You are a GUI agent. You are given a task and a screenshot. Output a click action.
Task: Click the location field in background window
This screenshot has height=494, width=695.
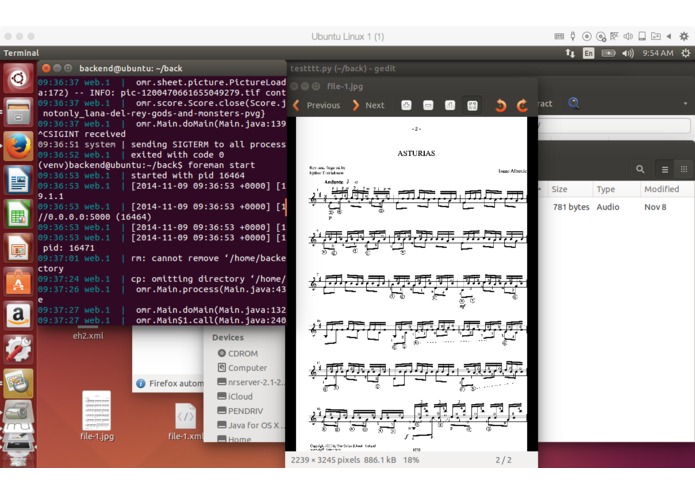(614, 125)
